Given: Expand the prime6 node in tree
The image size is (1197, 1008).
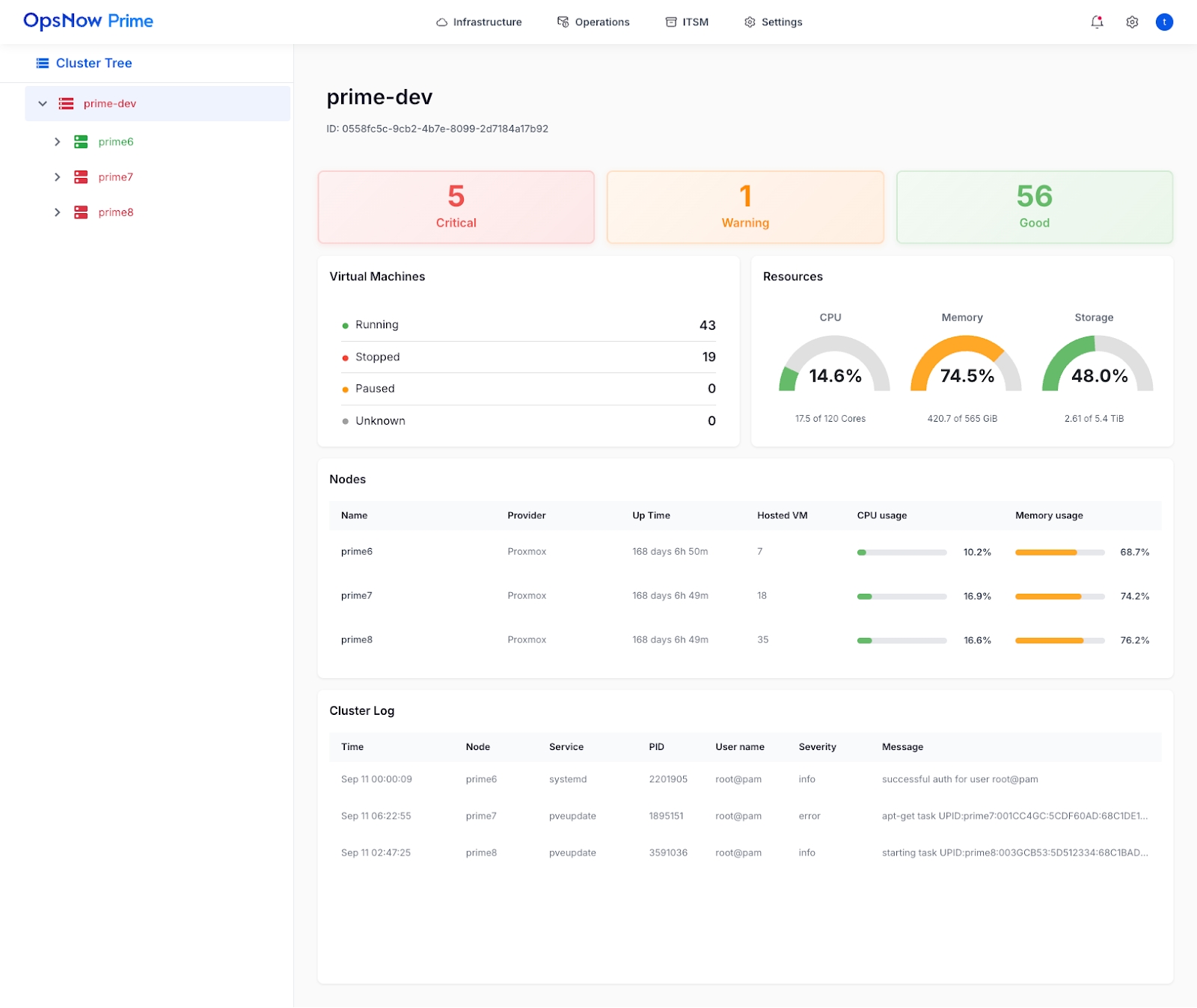Looking at the screenshot, I should 57,142.
